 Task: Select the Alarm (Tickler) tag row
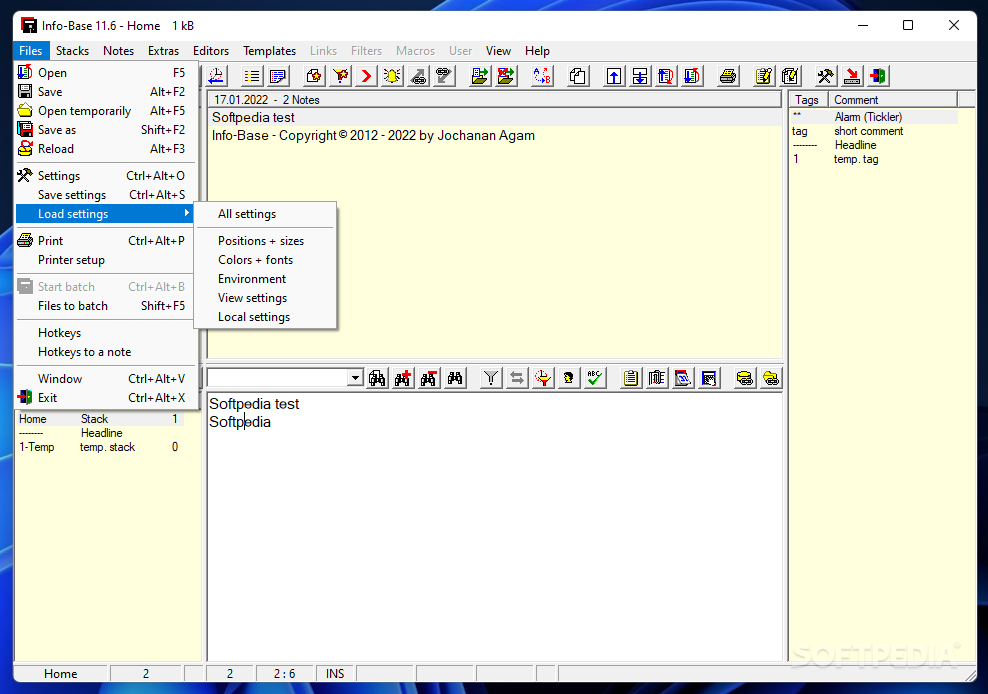(x=874, y=117)
